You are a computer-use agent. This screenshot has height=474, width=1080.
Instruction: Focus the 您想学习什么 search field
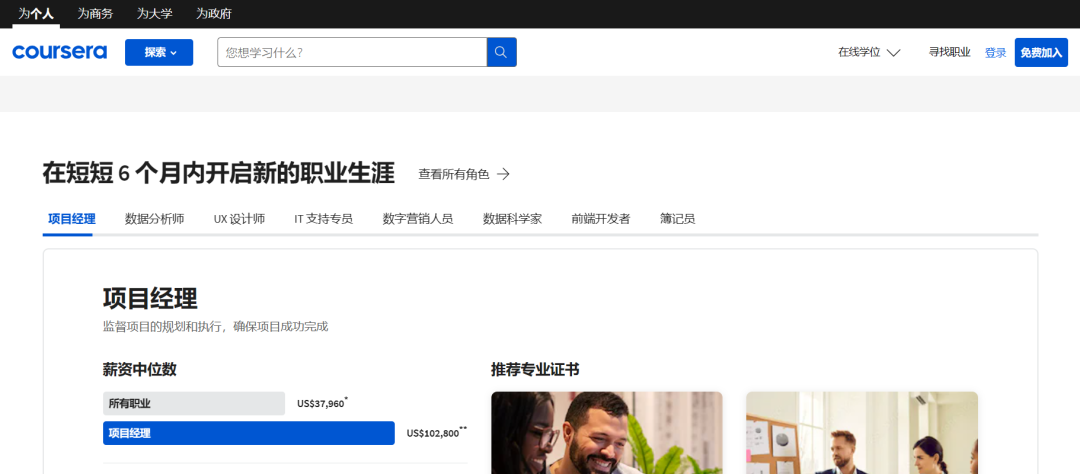coord(352,52)
